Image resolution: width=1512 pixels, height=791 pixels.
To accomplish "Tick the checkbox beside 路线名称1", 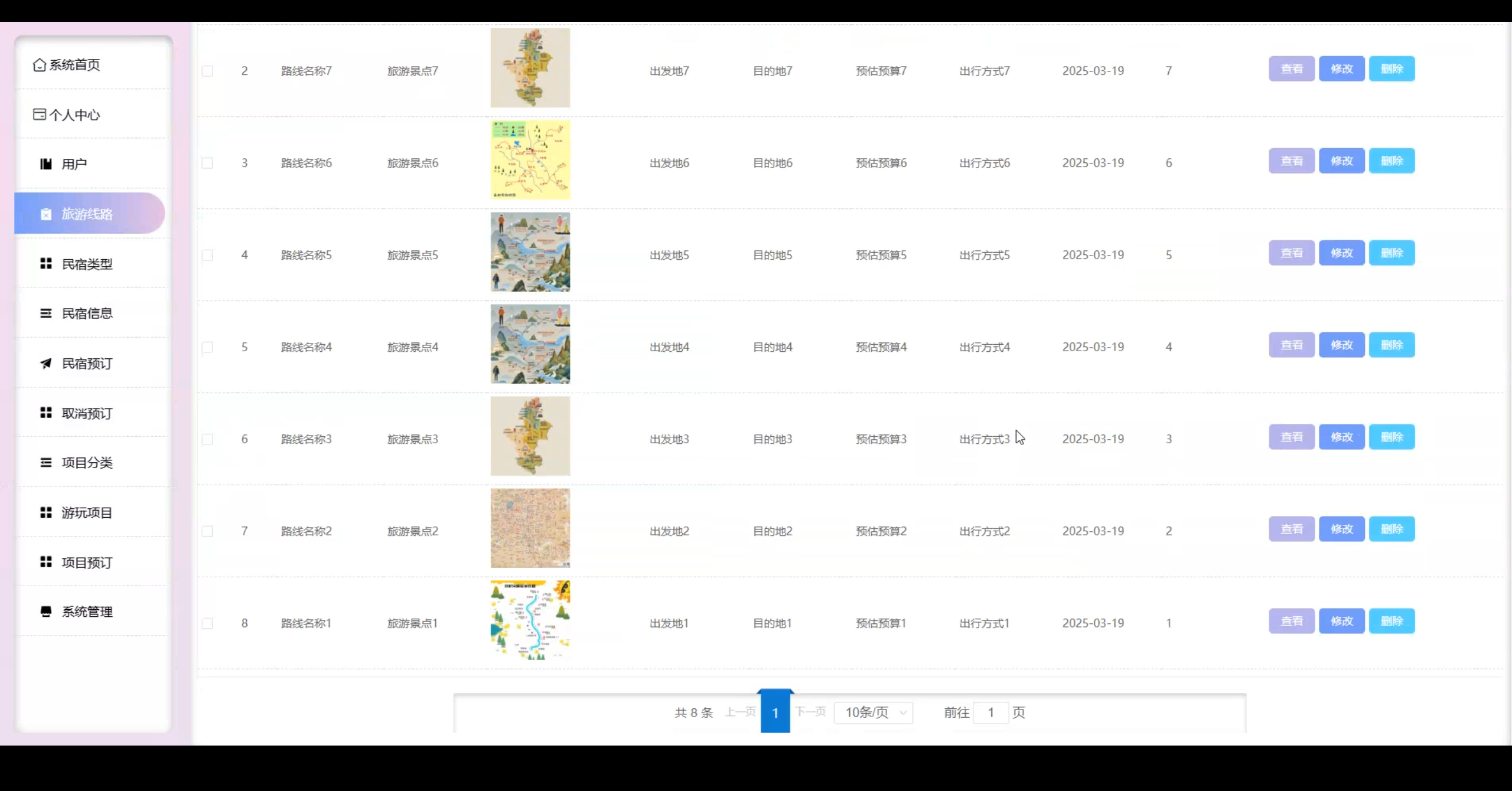I will 207,623.
